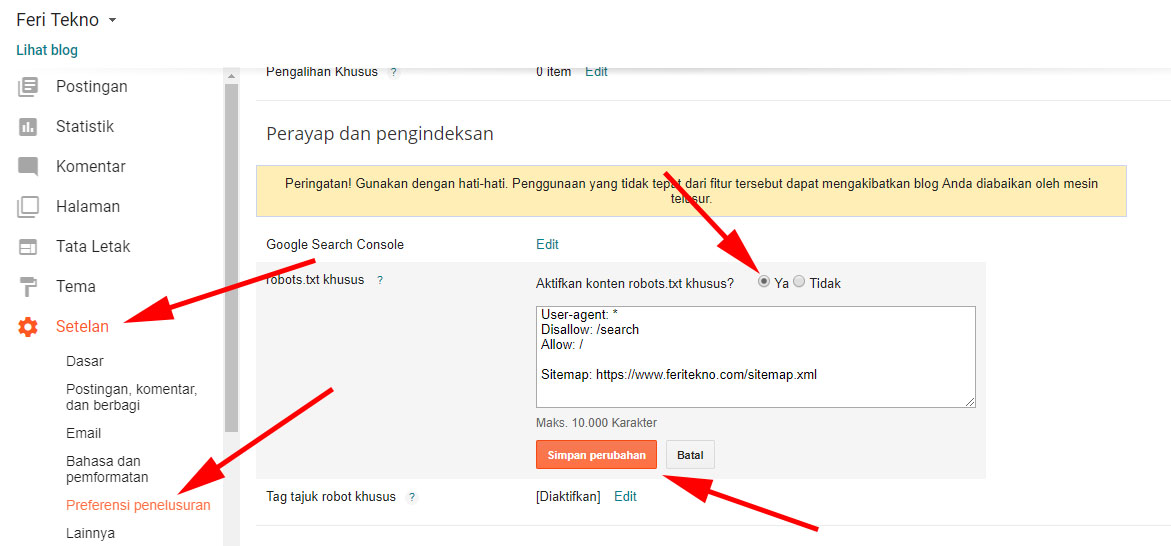Open Email settings sub-item
This screenshot has height=546, width=1171.
click(x=83, y=433)
